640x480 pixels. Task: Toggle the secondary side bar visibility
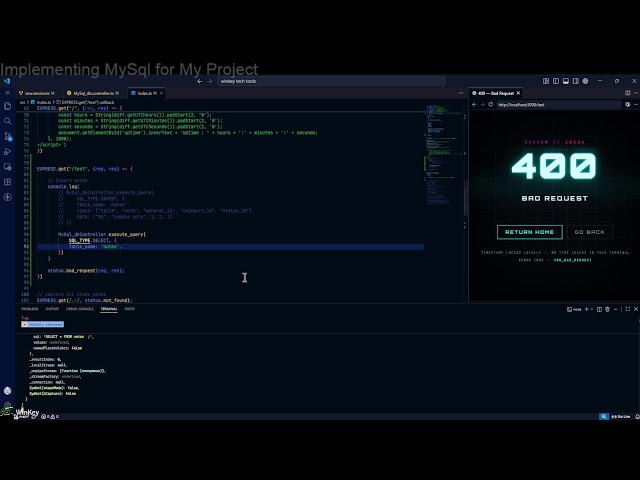(576, 81)
